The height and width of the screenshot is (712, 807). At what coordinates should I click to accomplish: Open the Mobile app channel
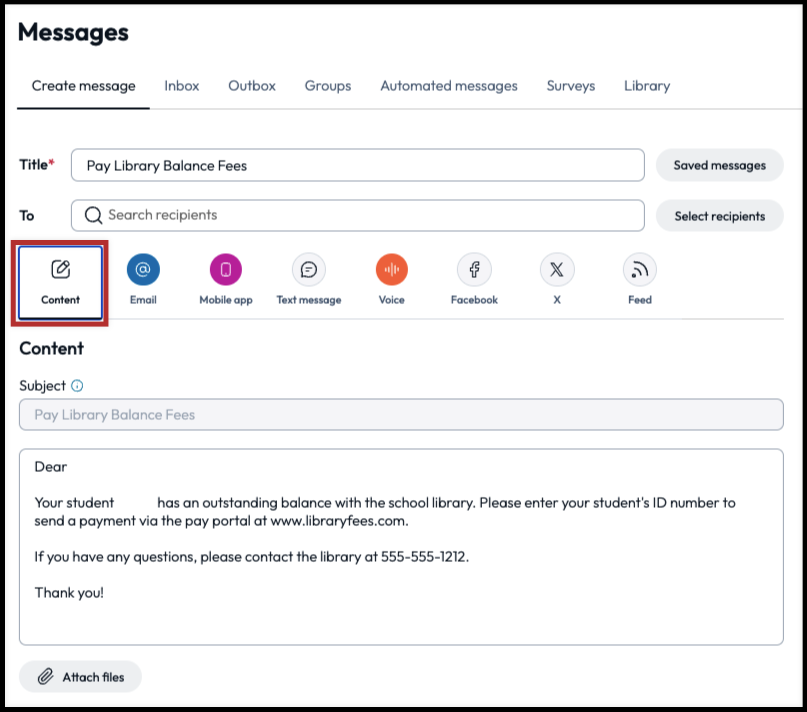[x=225, y=268]
